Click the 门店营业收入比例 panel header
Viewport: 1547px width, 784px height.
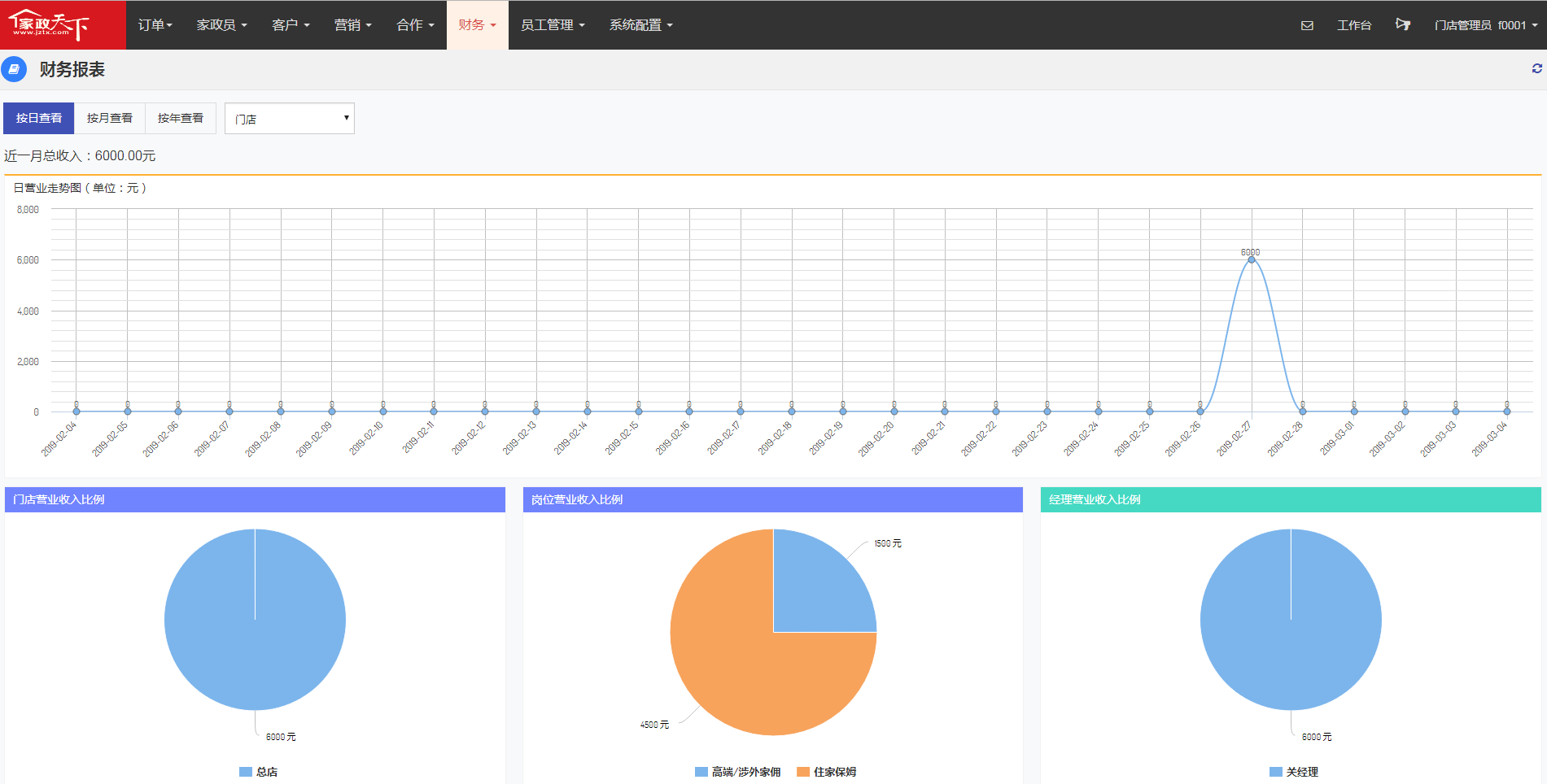pyautogui.click(x=255, y=499)
